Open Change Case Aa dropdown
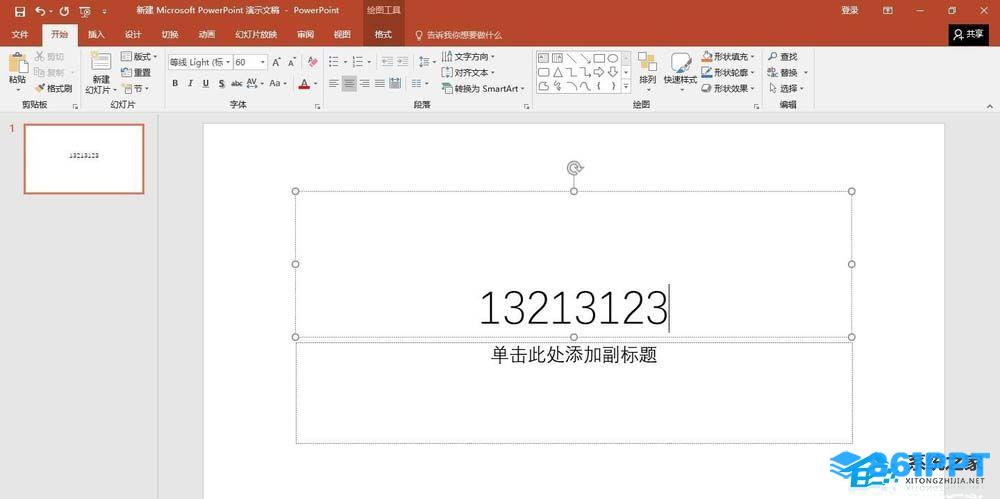 277,83
